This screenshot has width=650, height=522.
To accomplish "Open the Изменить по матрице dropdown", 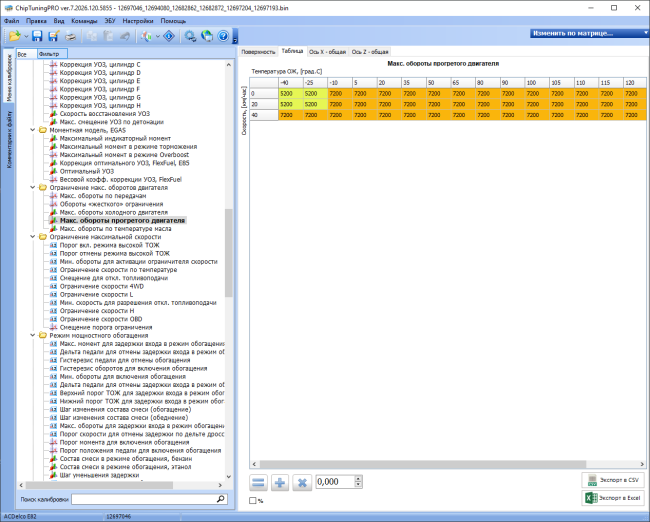I will 589,33.
